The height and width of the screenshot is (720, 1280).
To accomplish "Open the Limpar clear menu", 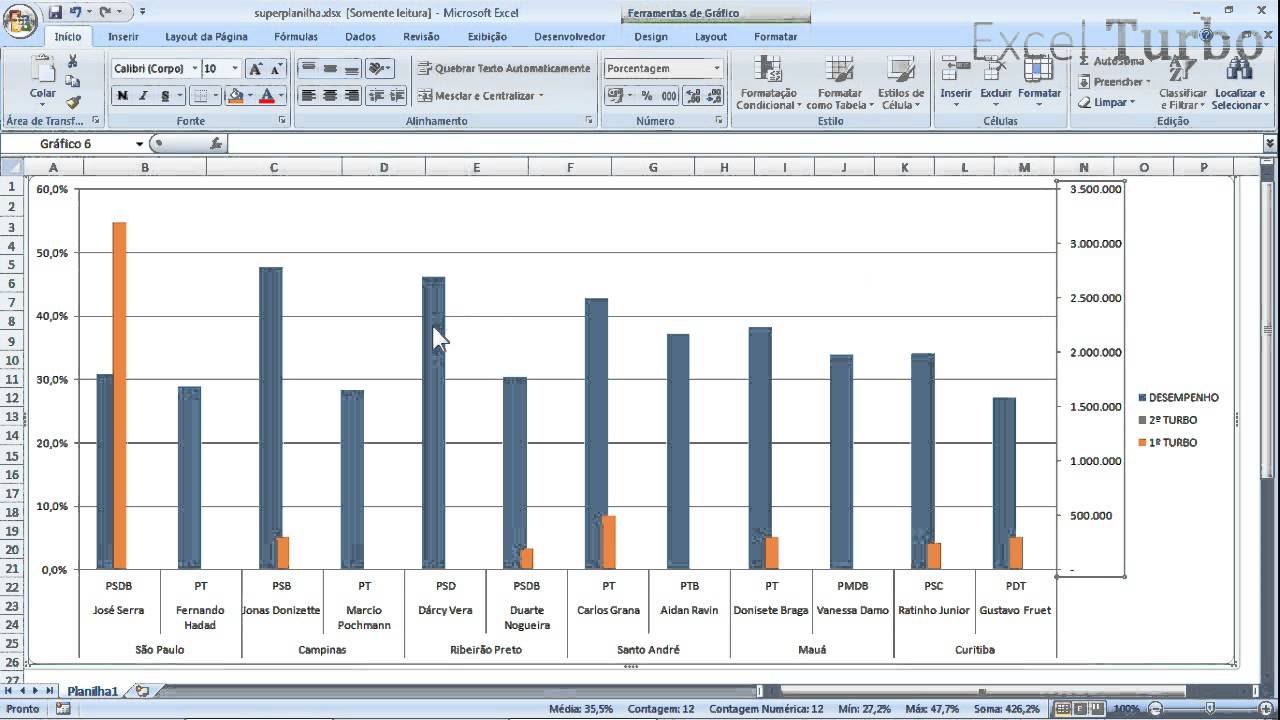I will pyautogui.click(x=1106, y=102).
